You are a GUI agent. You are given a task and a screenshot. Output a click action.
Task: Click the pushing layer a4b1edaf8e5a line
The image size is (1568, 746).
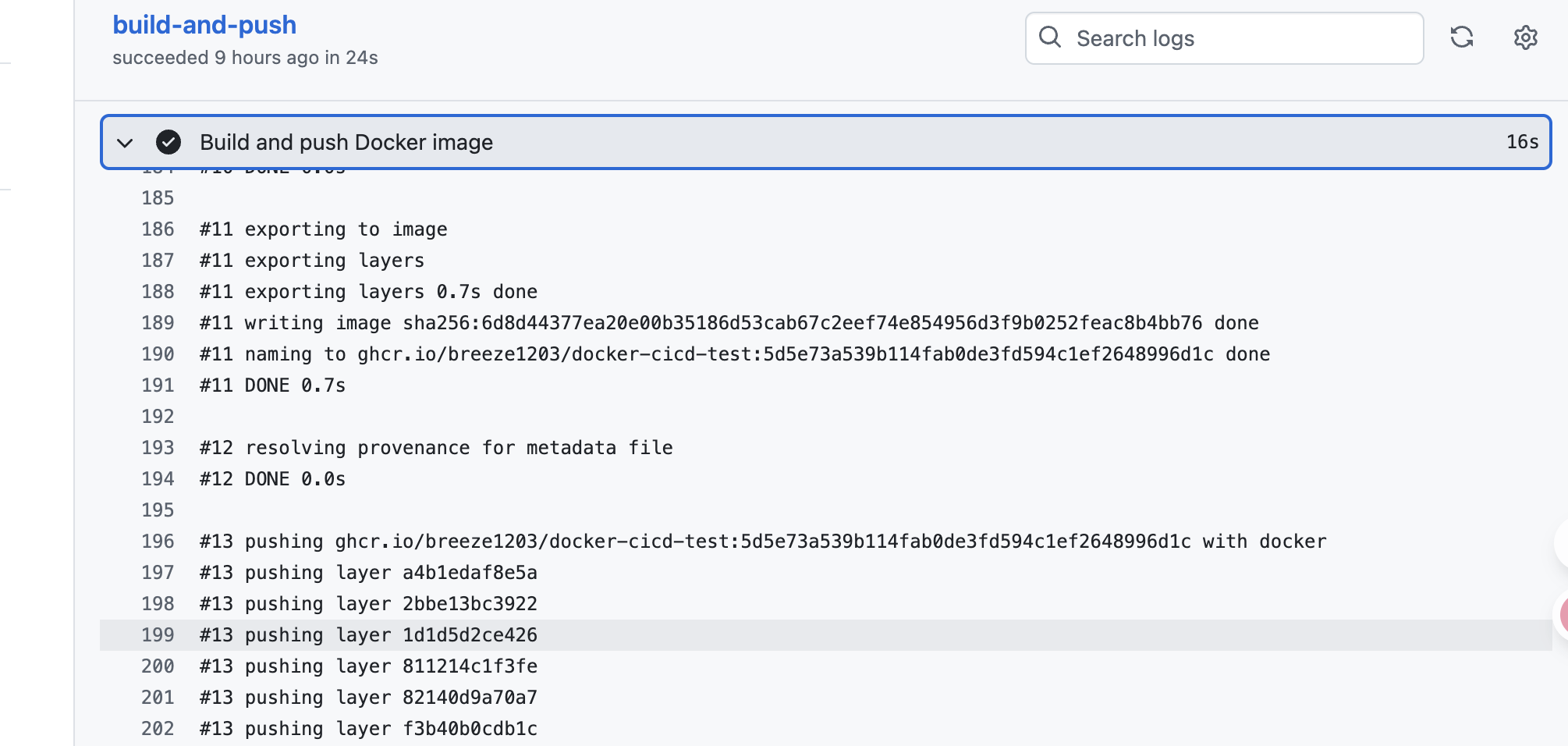tap(368, 573)
